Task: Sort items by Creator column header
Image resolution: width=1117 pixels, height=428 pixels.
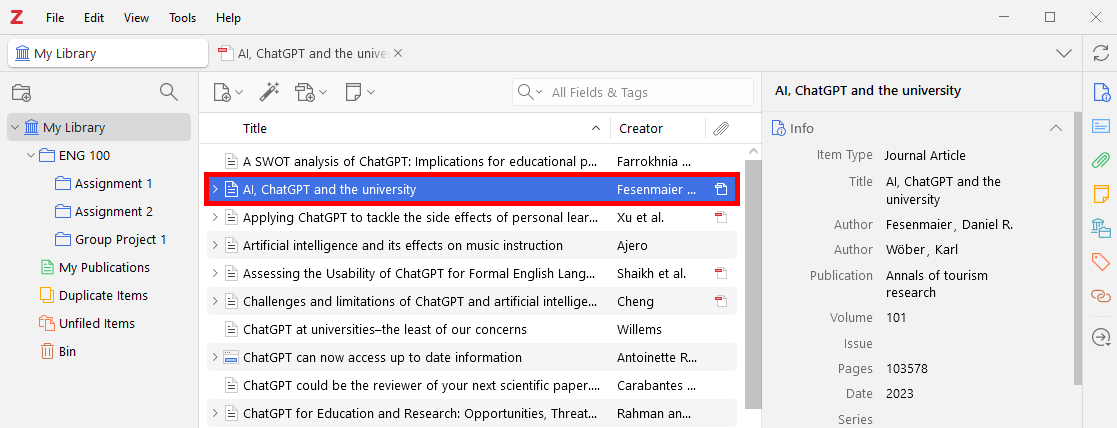Action: coord(641,128)
